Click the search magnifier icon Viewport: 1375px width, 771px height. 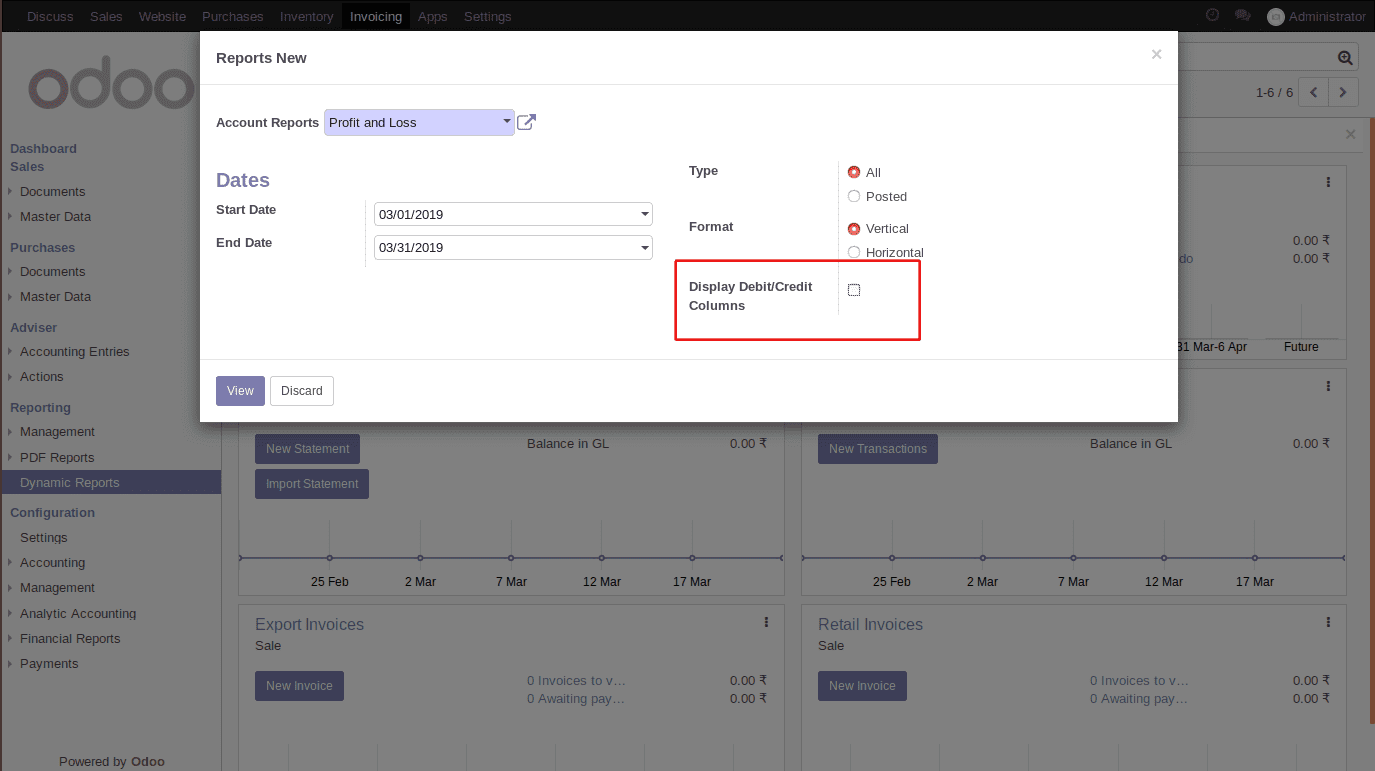[1345, 58]
